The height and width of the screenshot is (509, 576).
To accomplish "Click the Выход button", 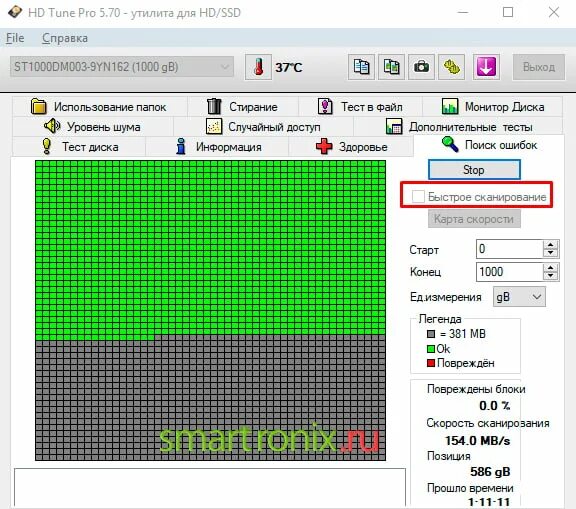I will pos(539,67).
